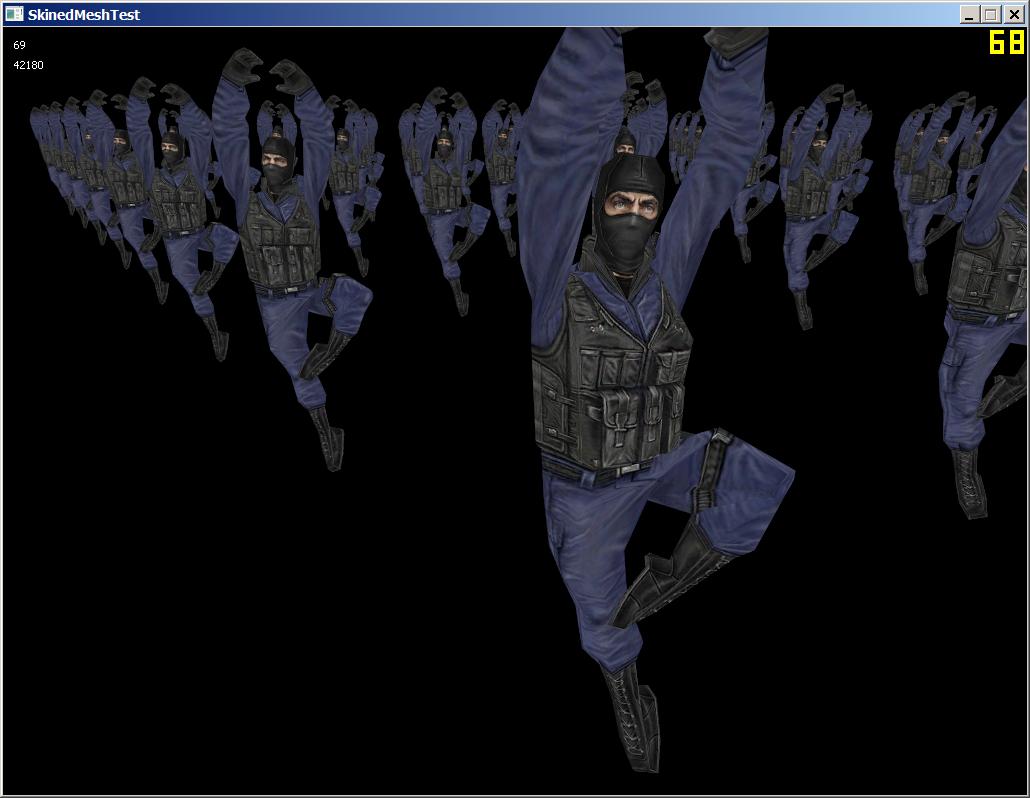Click the yellow 68 FPS counter

tap(1006, 42)
